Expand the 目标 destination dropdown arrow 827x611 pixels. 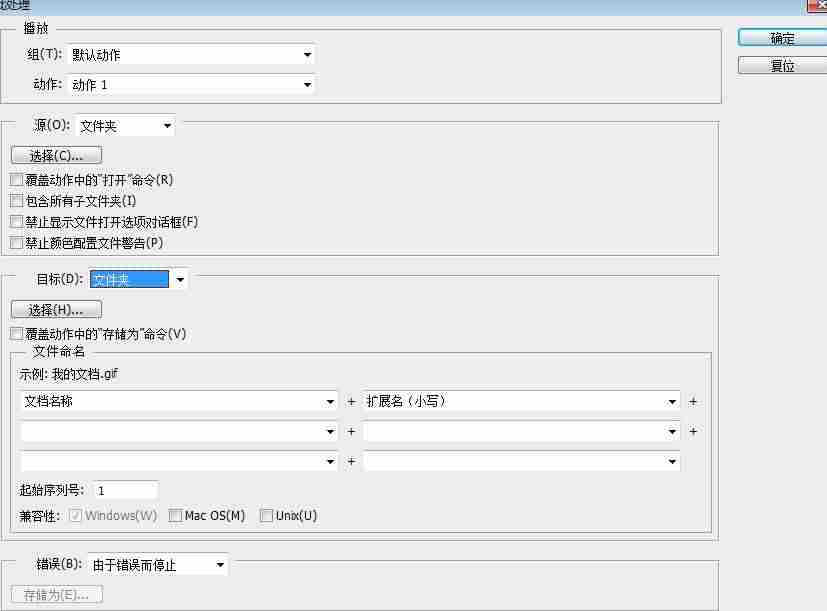(180, 279)
